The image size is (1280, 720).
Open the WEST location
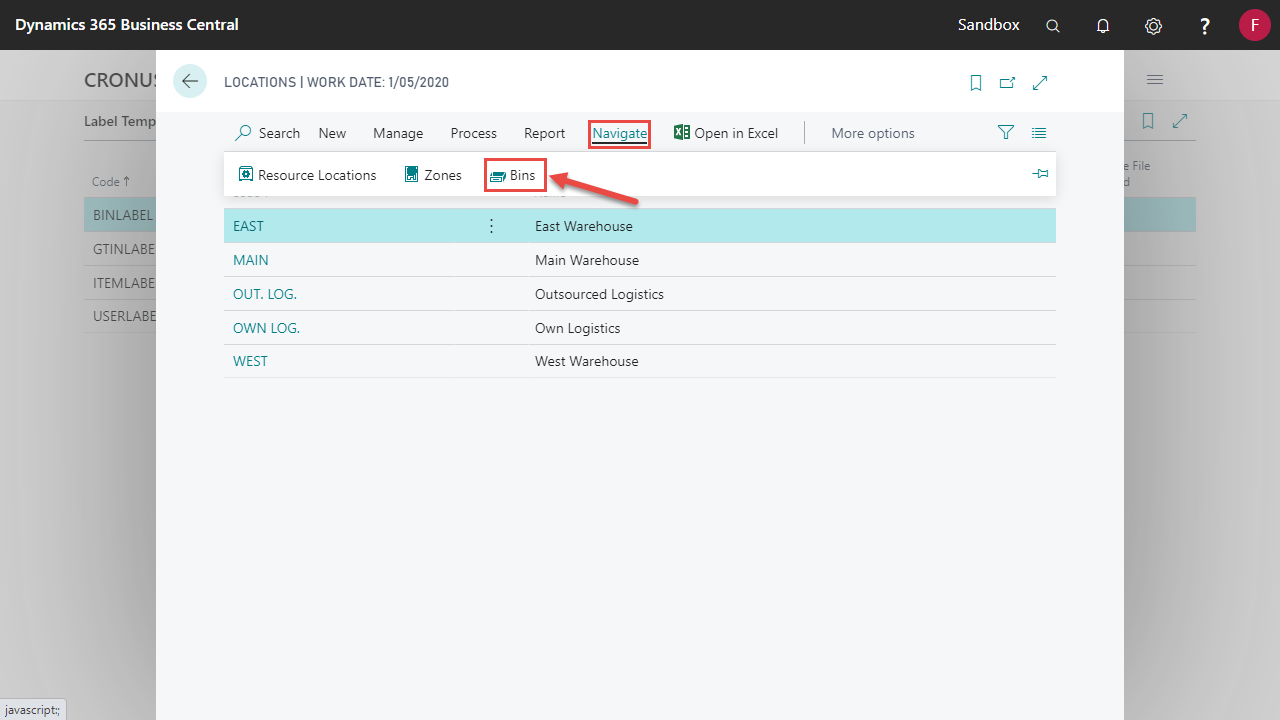[x=250, y=361]
